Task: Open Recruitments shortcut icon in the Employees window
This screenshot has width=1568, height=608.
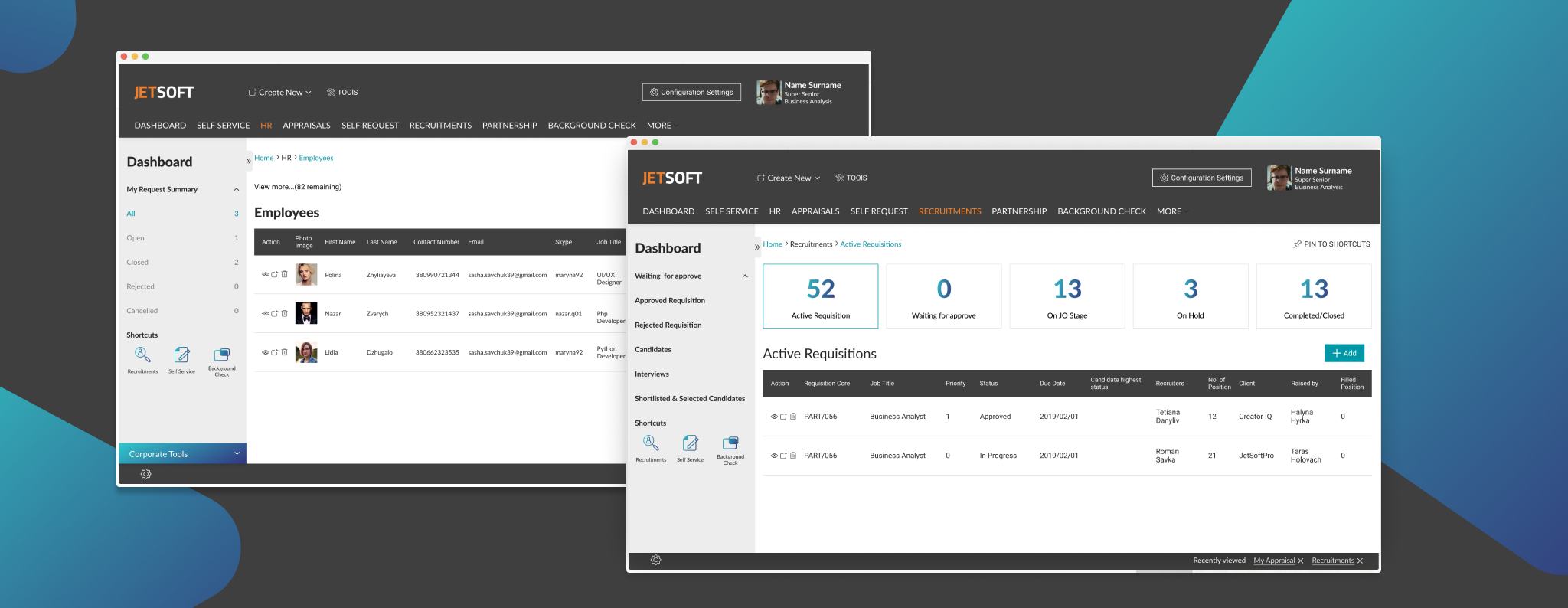Action: pyautogui.click(x=142, y=355)
